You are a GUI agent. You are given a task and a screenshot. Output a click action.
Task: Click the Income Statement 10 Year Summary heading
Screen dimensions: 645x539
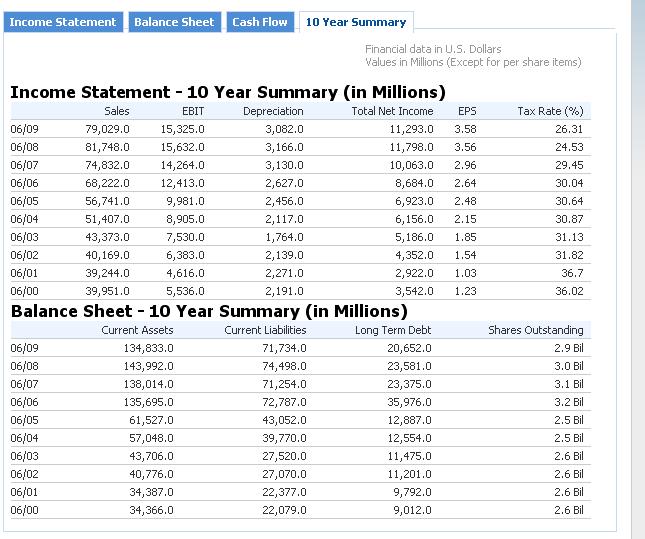point(227,92)
